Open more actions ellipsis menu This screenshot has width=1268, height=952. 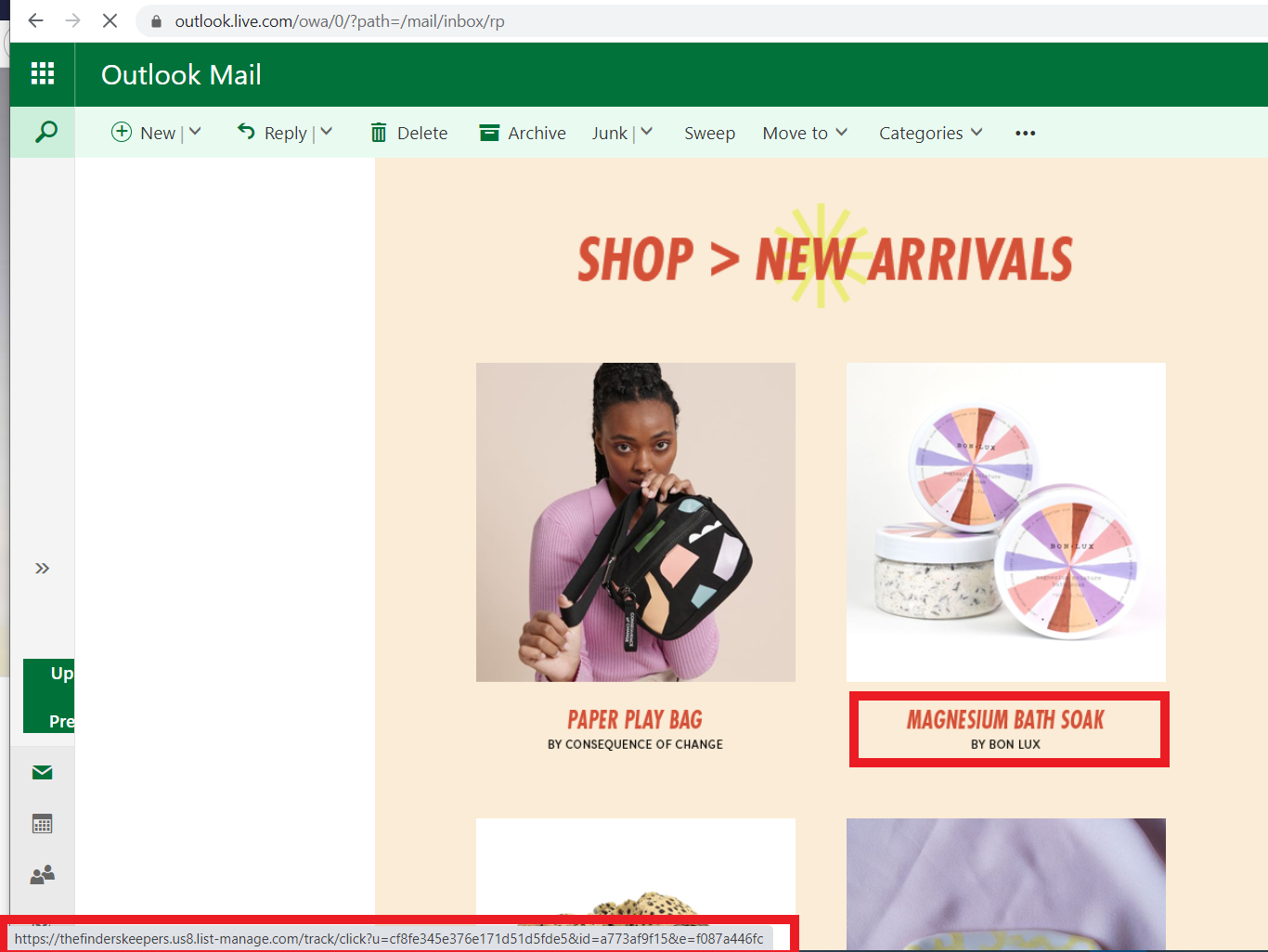(1025, 133)
